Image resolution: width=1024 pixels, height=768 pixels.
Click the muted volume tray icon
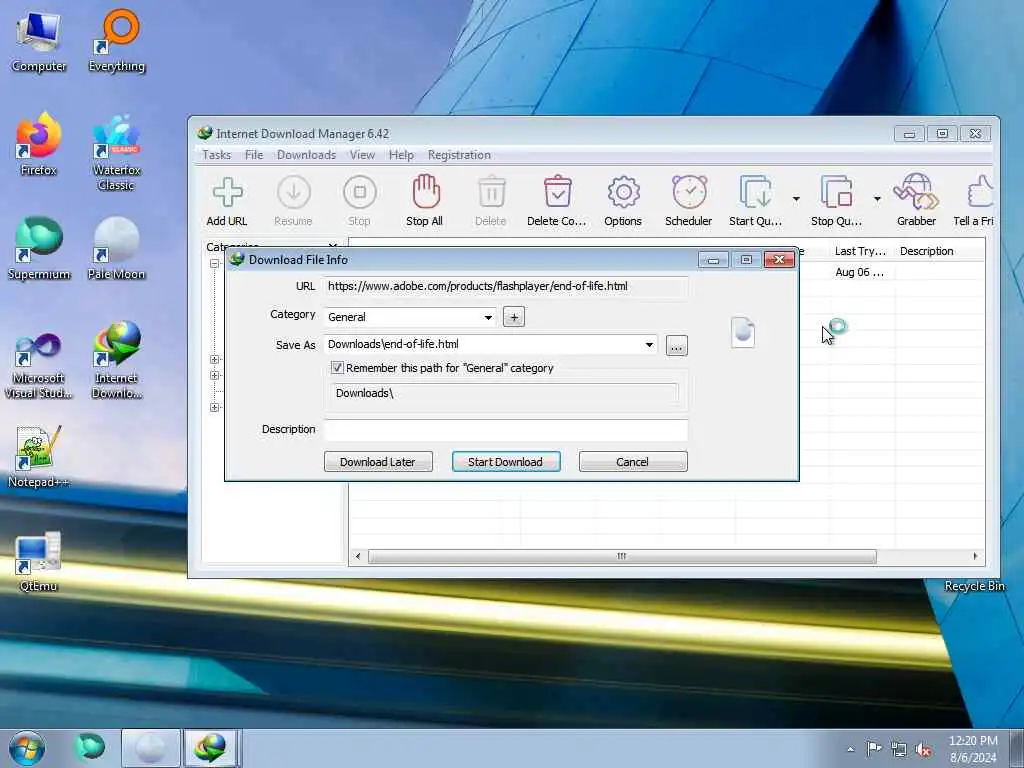[x=923, y=749]
